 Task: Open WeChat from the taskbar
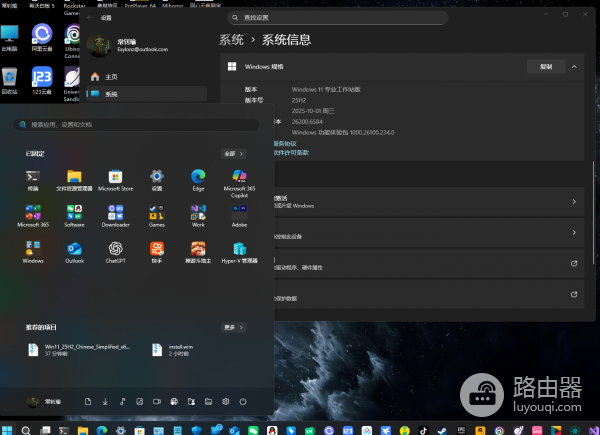pyautogui.click(x=253, y=430)
